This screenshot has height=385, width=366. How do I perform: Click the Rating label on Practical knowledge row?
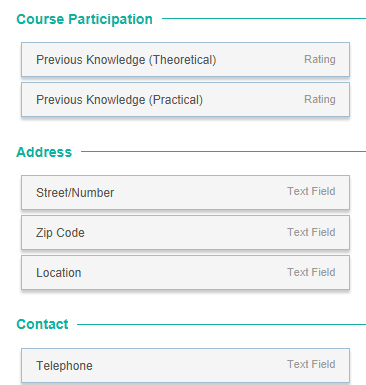coord(320,99)
